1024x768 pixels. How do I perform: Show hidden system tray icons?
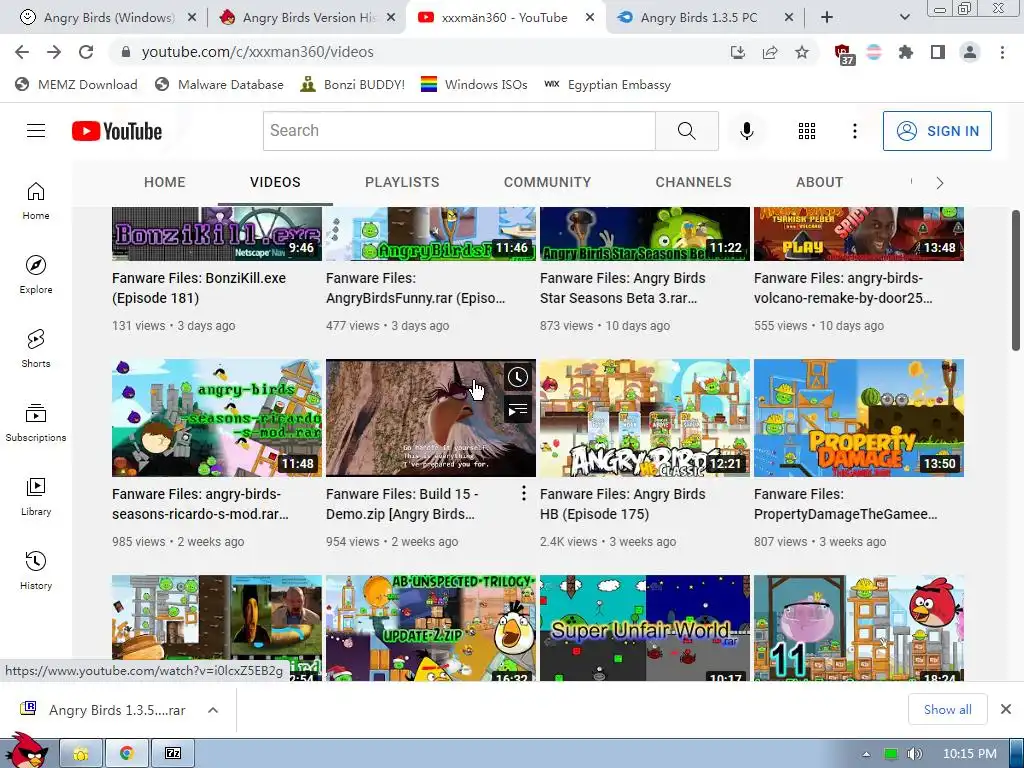tap(866, 754)
